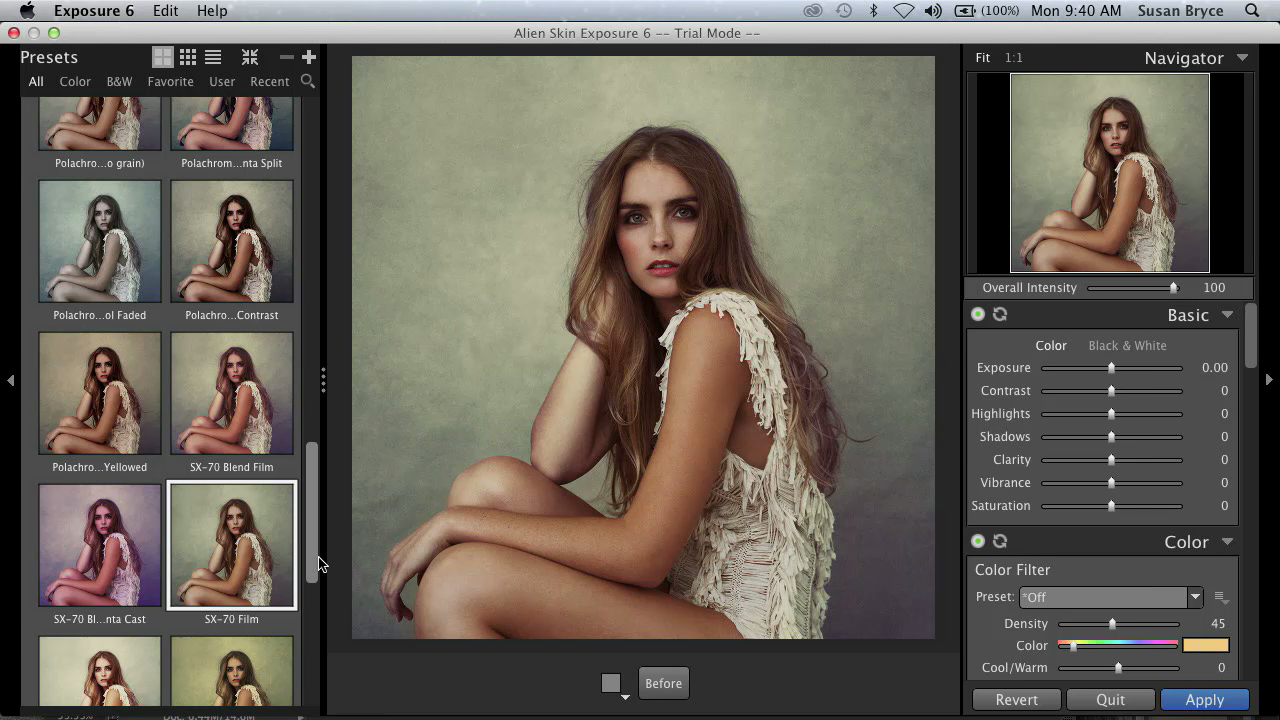
Task: Show User presets tab
Action: 222,81
